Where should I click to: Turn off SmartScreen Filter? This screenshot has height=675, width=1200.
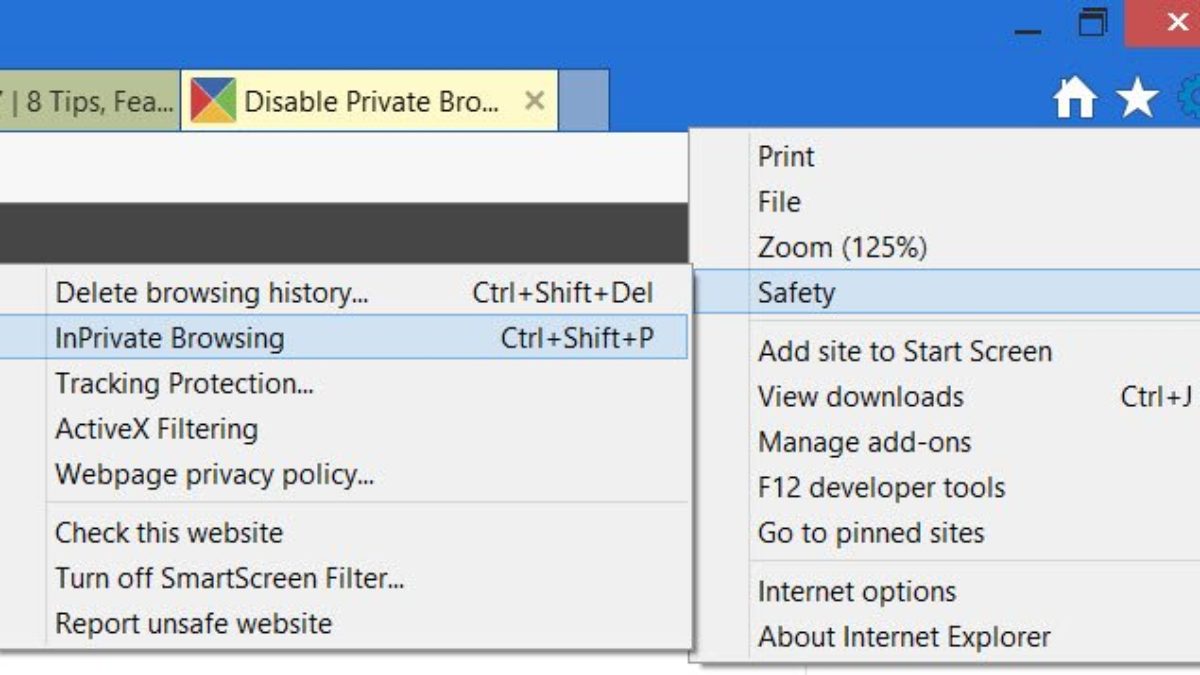[229, 578]
